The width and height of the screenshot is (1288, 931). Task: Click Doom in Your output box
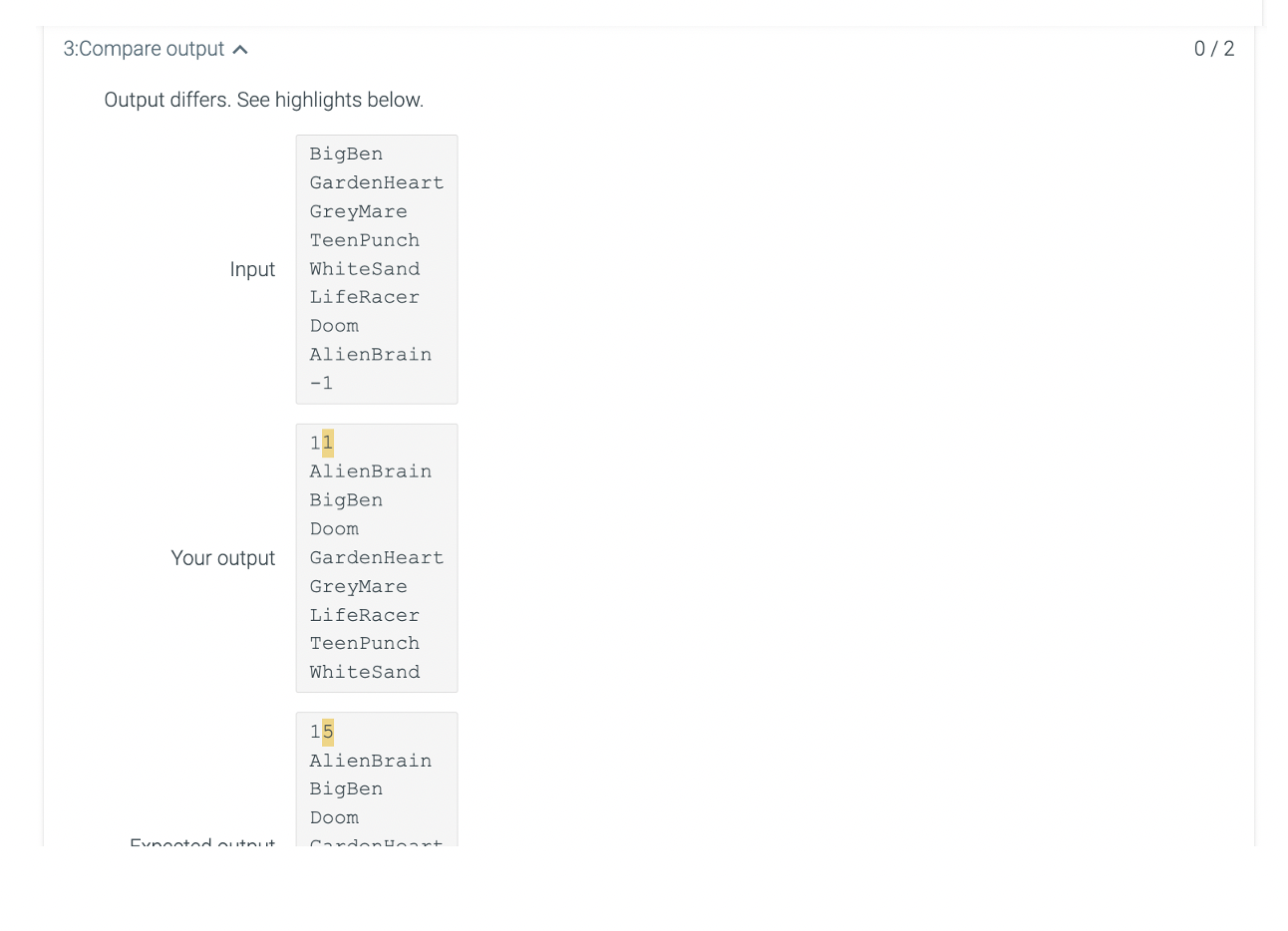(334, 529)
